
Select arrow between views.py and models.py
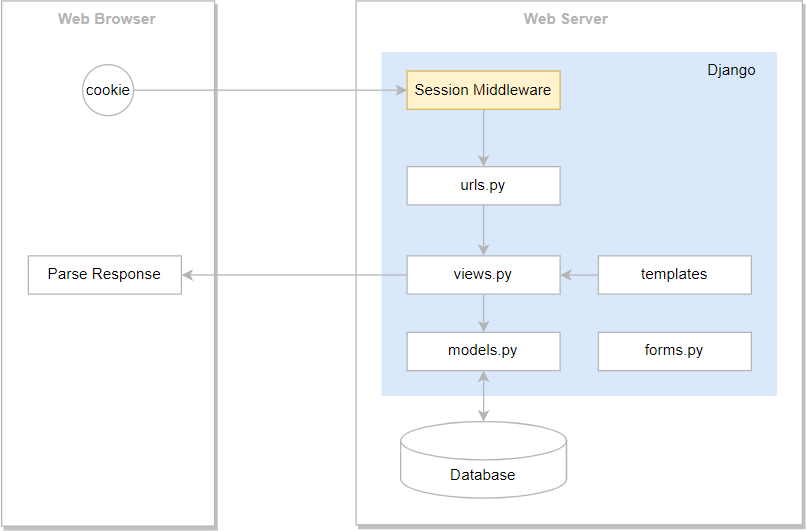484,313
